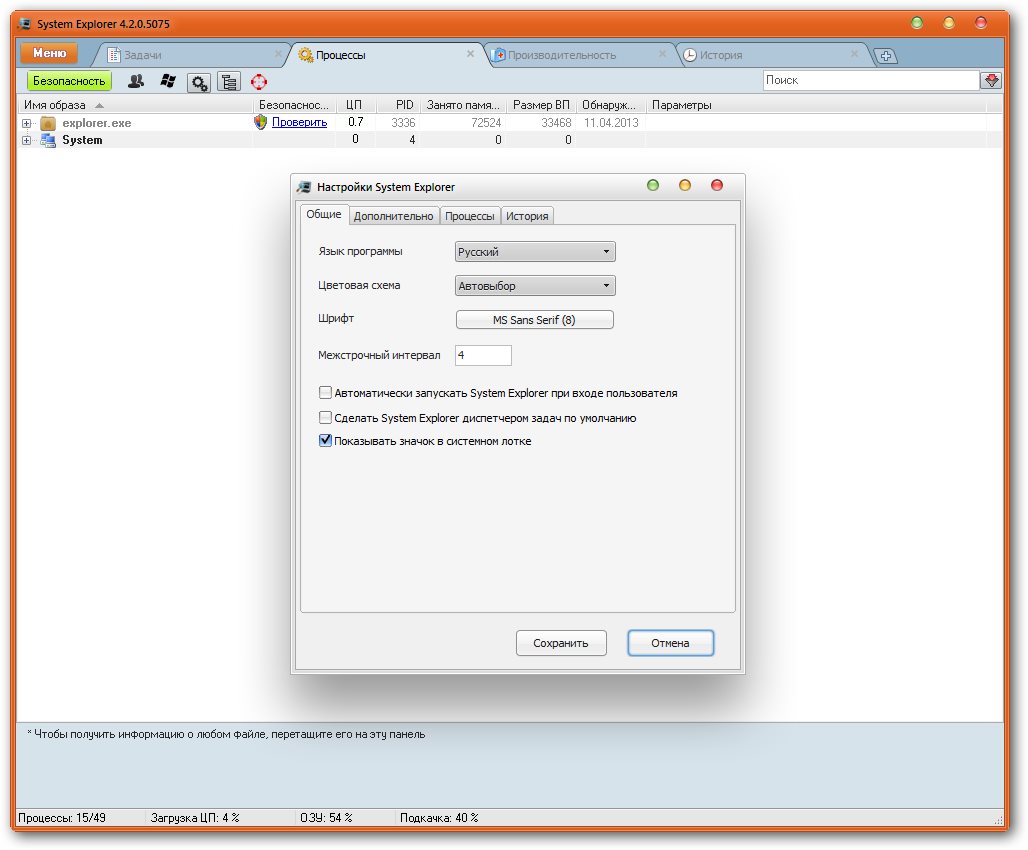Select the explorer.exe process row
1028x850 pixels.
tap(510, 123)
